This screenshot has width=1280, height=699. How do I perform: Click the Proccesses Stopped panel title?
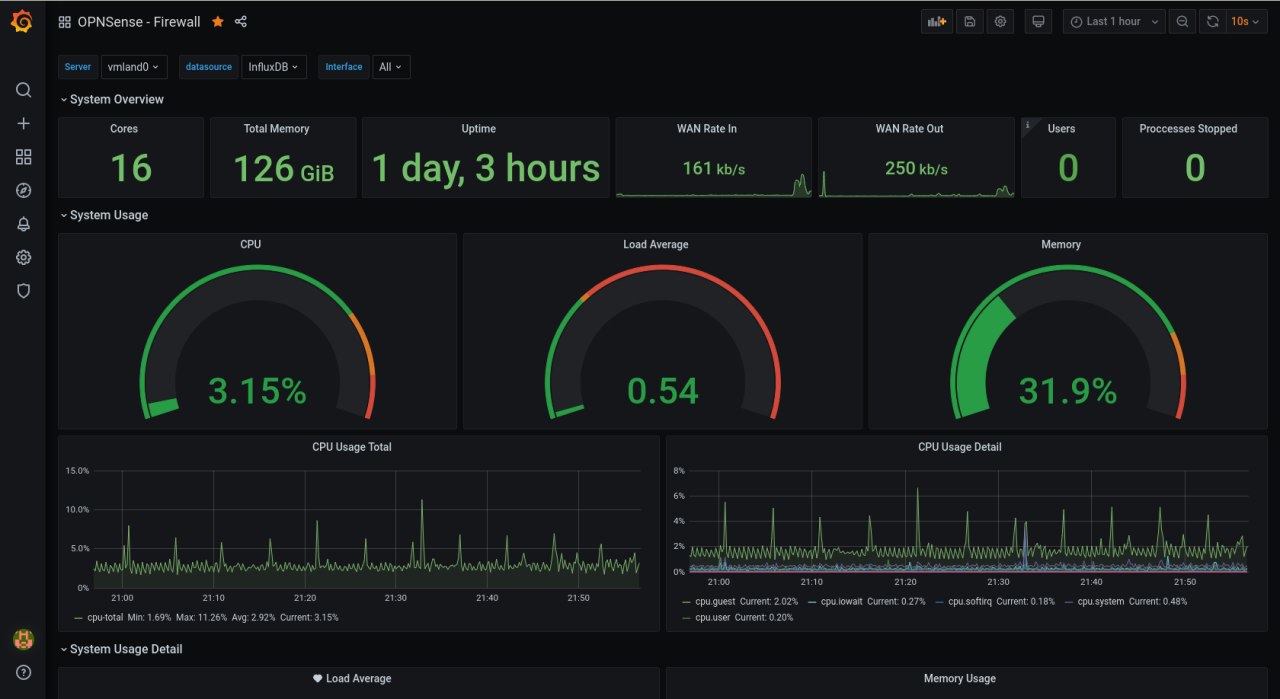coord(1188,129)
